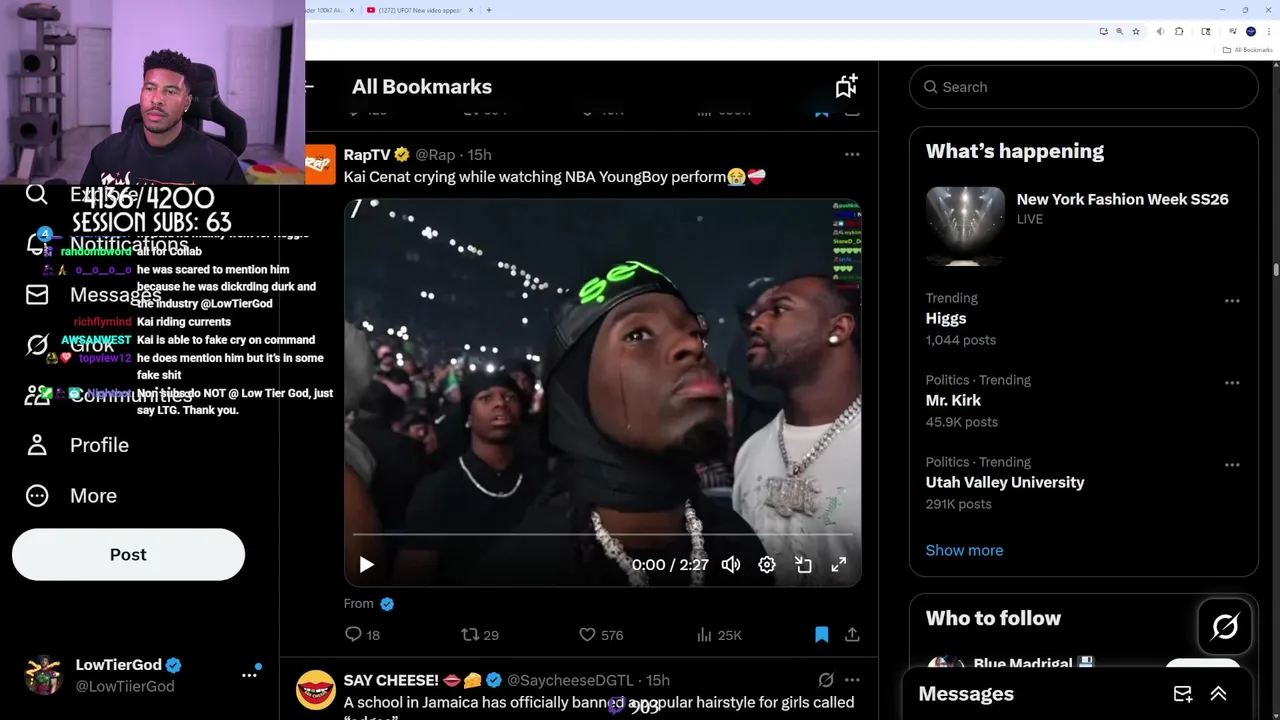
Task: Click Show more under trends
Action: (964, 550)
